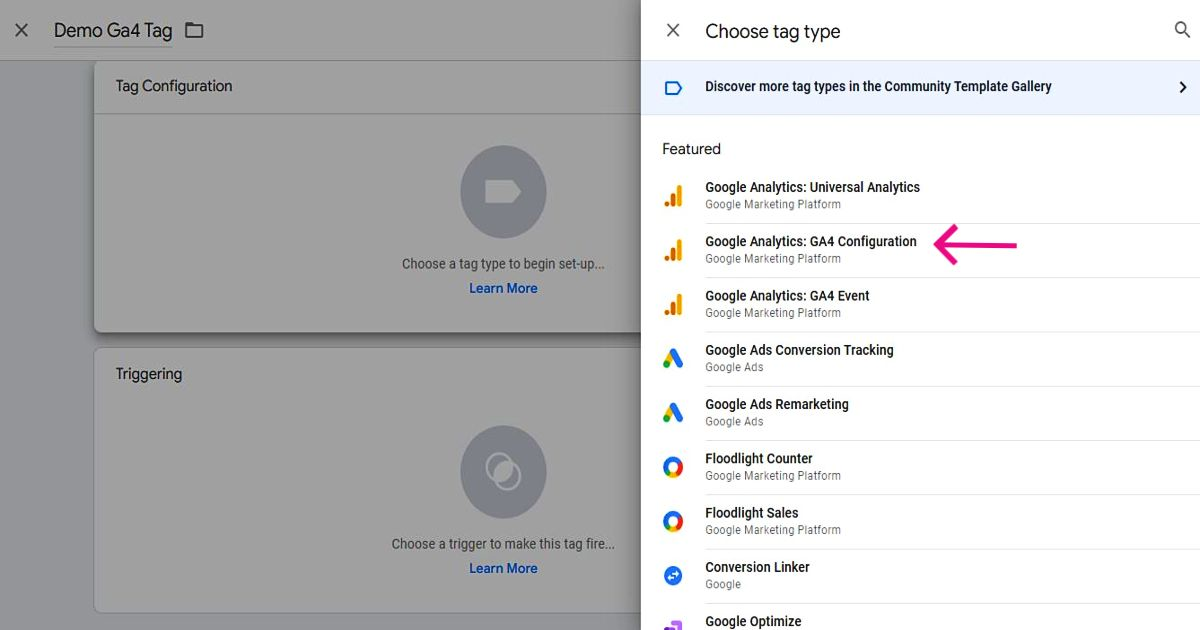1200x630 pixels.
Task: Close the Demo Ga4 Tag editor
Action: 22,30
